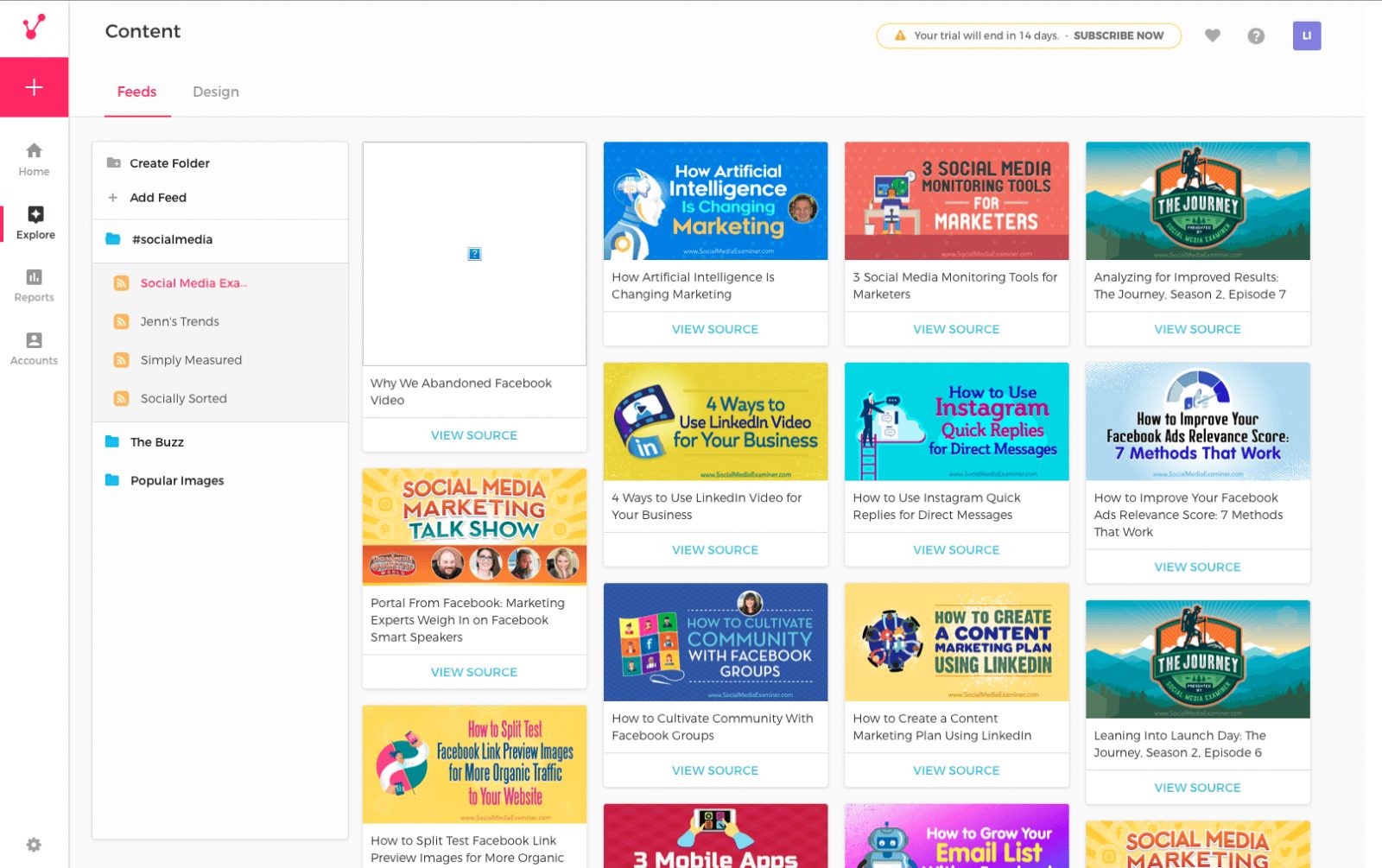Click the pink plus compose button
The height and width of the screenshot is (868, 1382).
[34, 87]
